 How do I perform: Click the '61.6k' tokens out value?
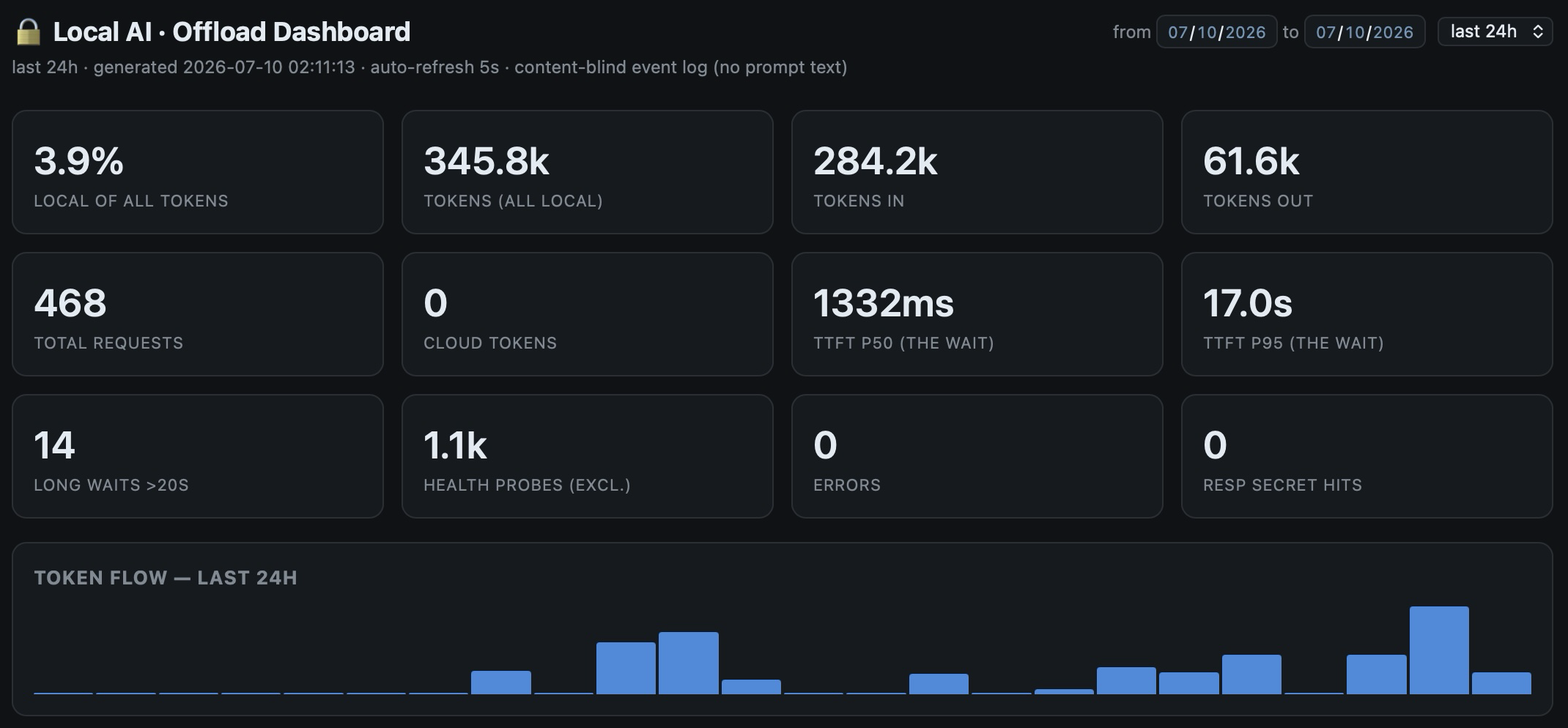pos(1251,161)
